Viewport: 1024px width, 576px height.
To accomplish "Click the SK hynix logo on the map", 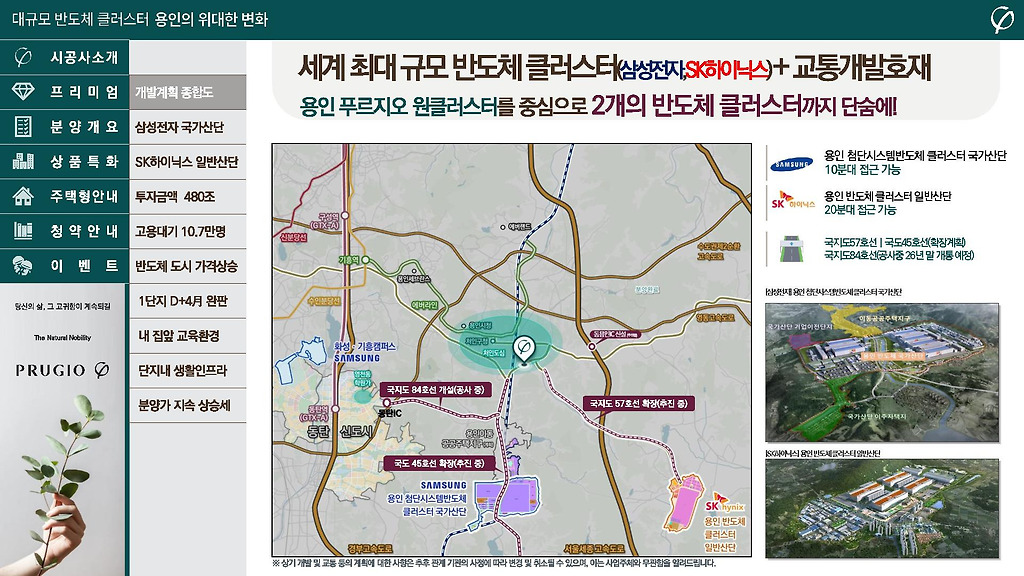I will pyautogui.click(x=724, y=503).
